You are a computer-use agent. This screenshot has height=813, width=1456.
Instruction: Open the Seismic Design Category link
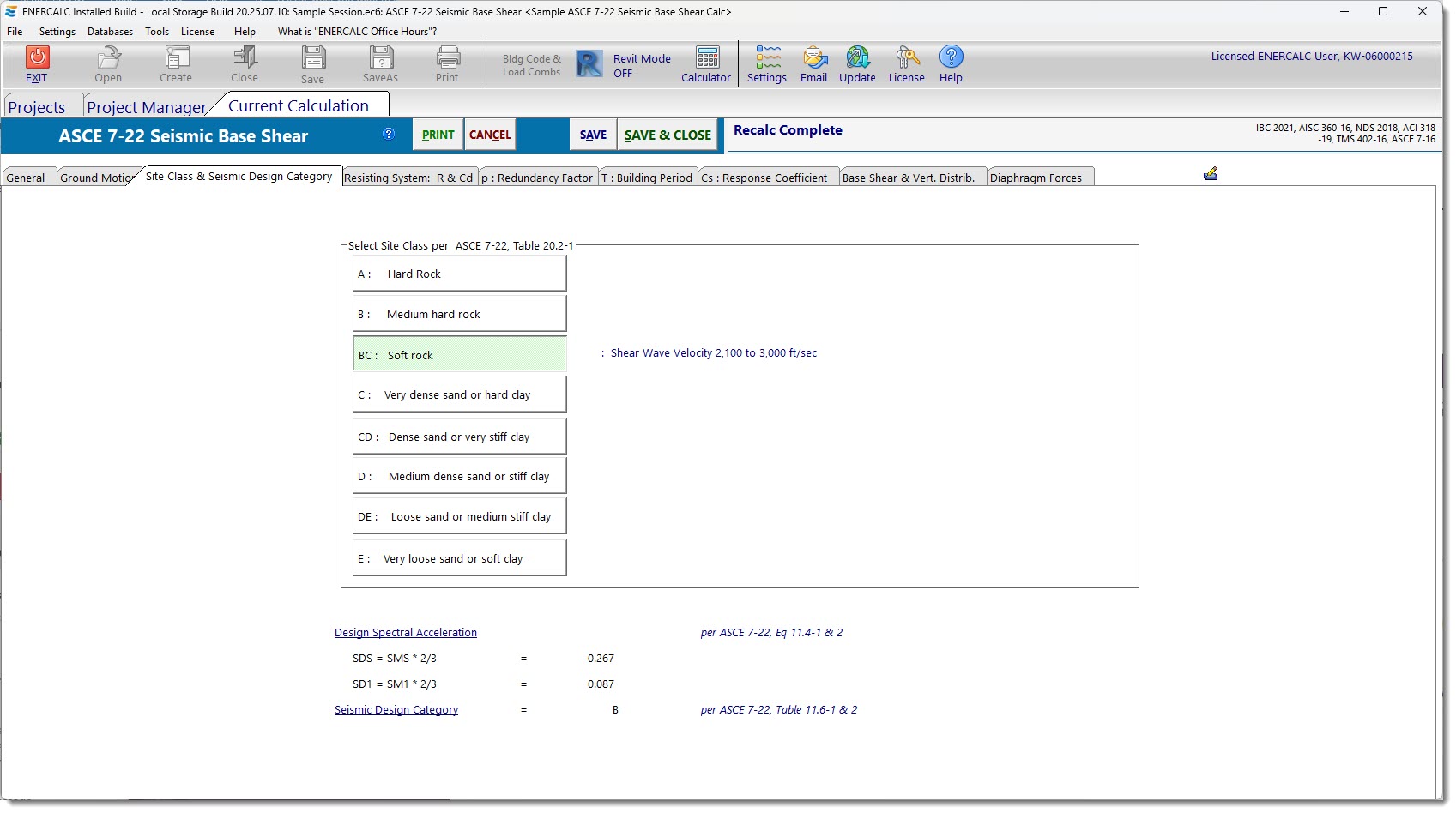point(396,710)
